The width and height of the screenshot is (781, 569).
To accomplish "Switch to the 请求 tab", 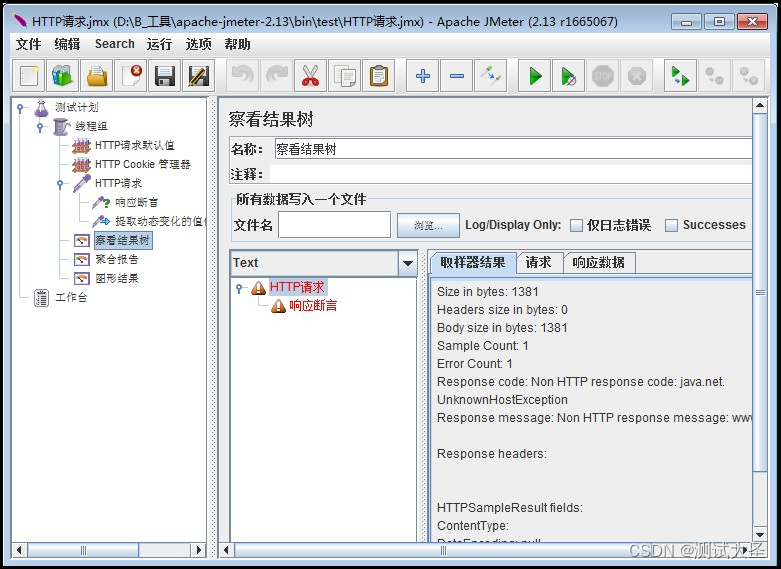I will 539,262.
